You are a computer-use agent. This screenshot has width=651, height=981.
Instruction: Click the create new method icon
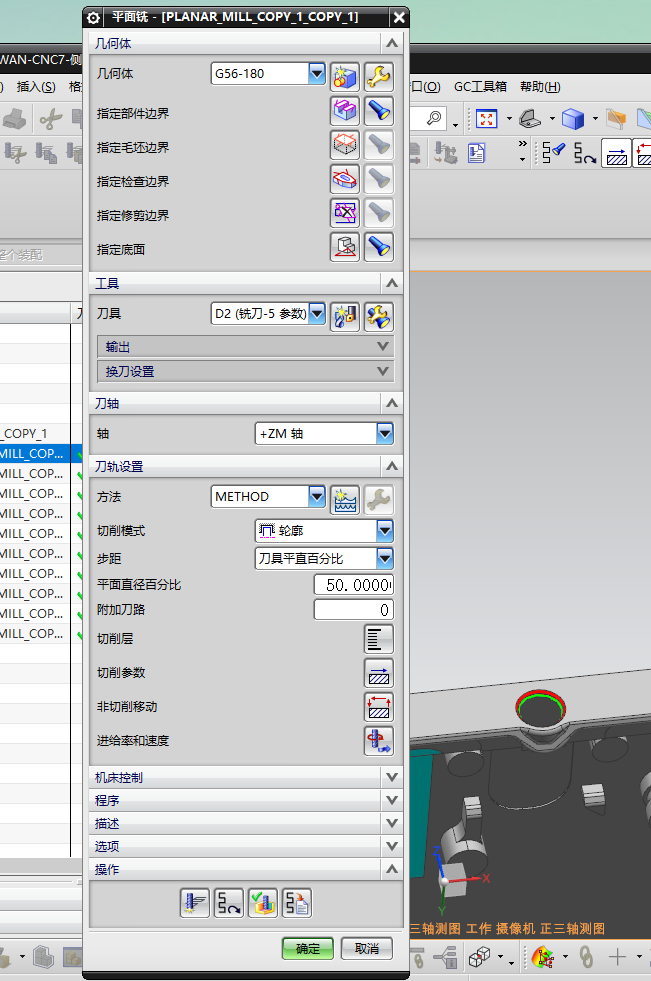tap(345, 499)
